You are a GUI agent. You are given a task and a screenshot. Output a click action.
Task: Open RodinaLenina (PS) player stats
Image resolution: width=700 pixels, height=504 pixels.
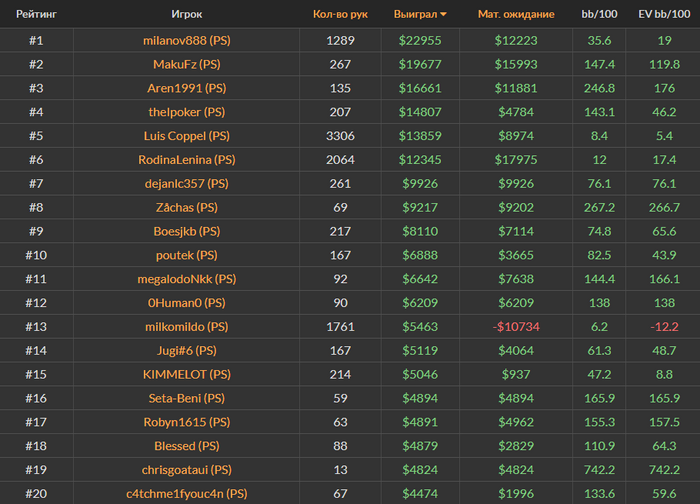click(x=187, y=160)
